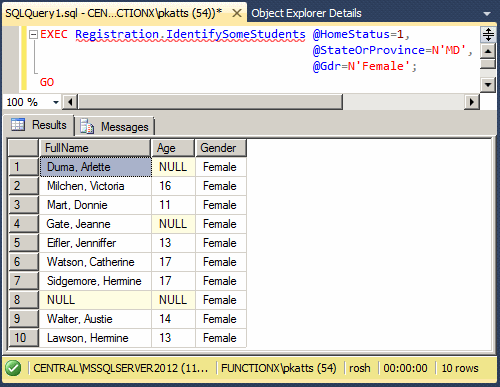Click the GO keyword in the editor
The image size is (500, 387).
(47, 82)
